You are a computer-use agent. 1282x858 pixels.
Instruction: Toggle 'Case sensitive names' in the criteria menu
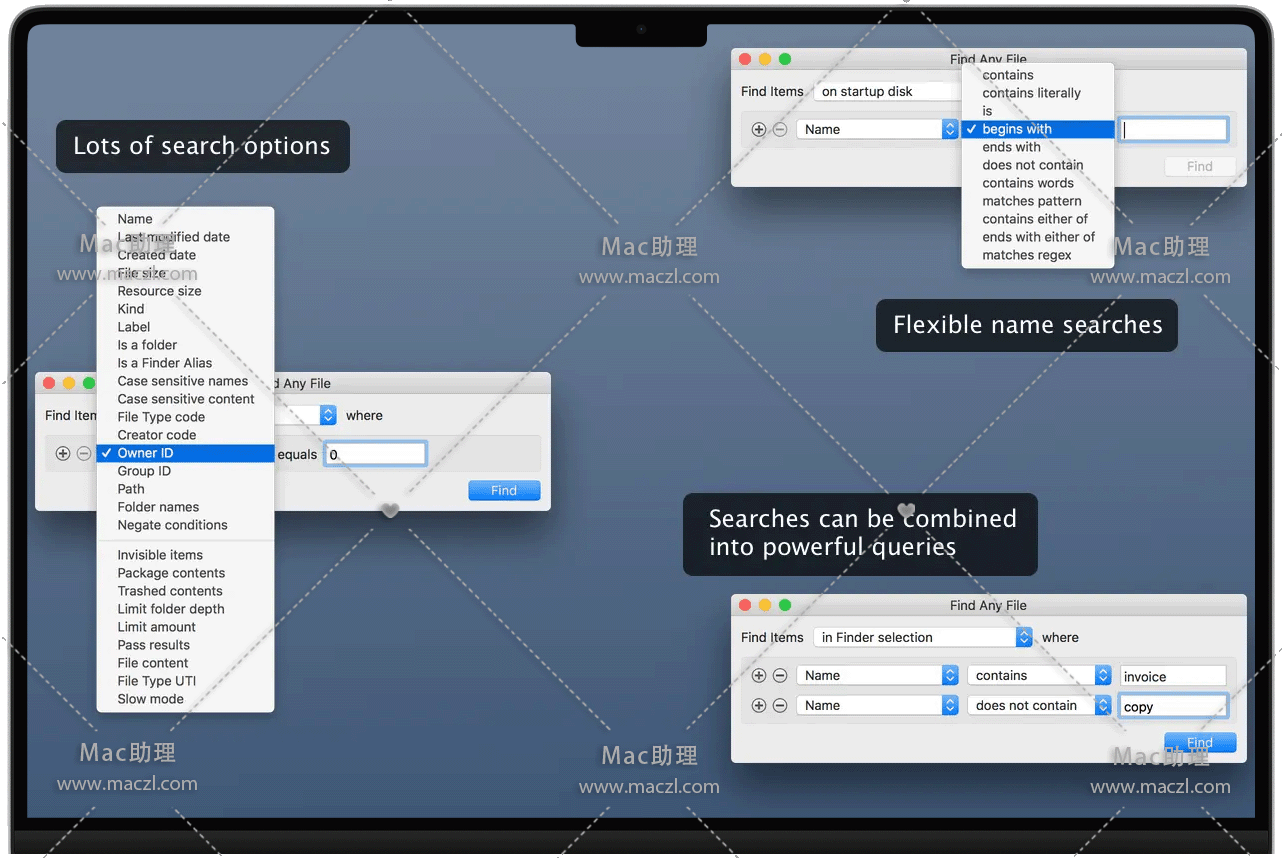click(x=182, y=381)
